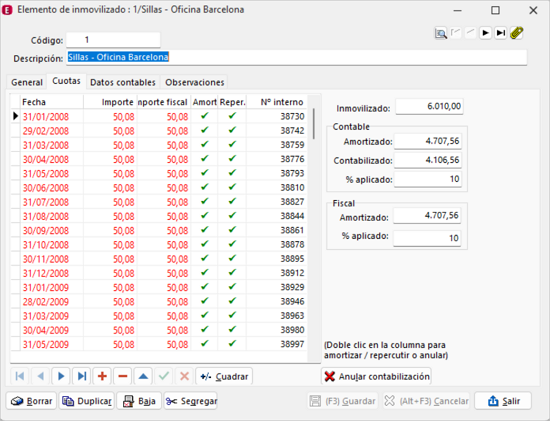Click internal number 38861
Screen dimensions: 550x421
pyautogui.click(x=277, y=230)
